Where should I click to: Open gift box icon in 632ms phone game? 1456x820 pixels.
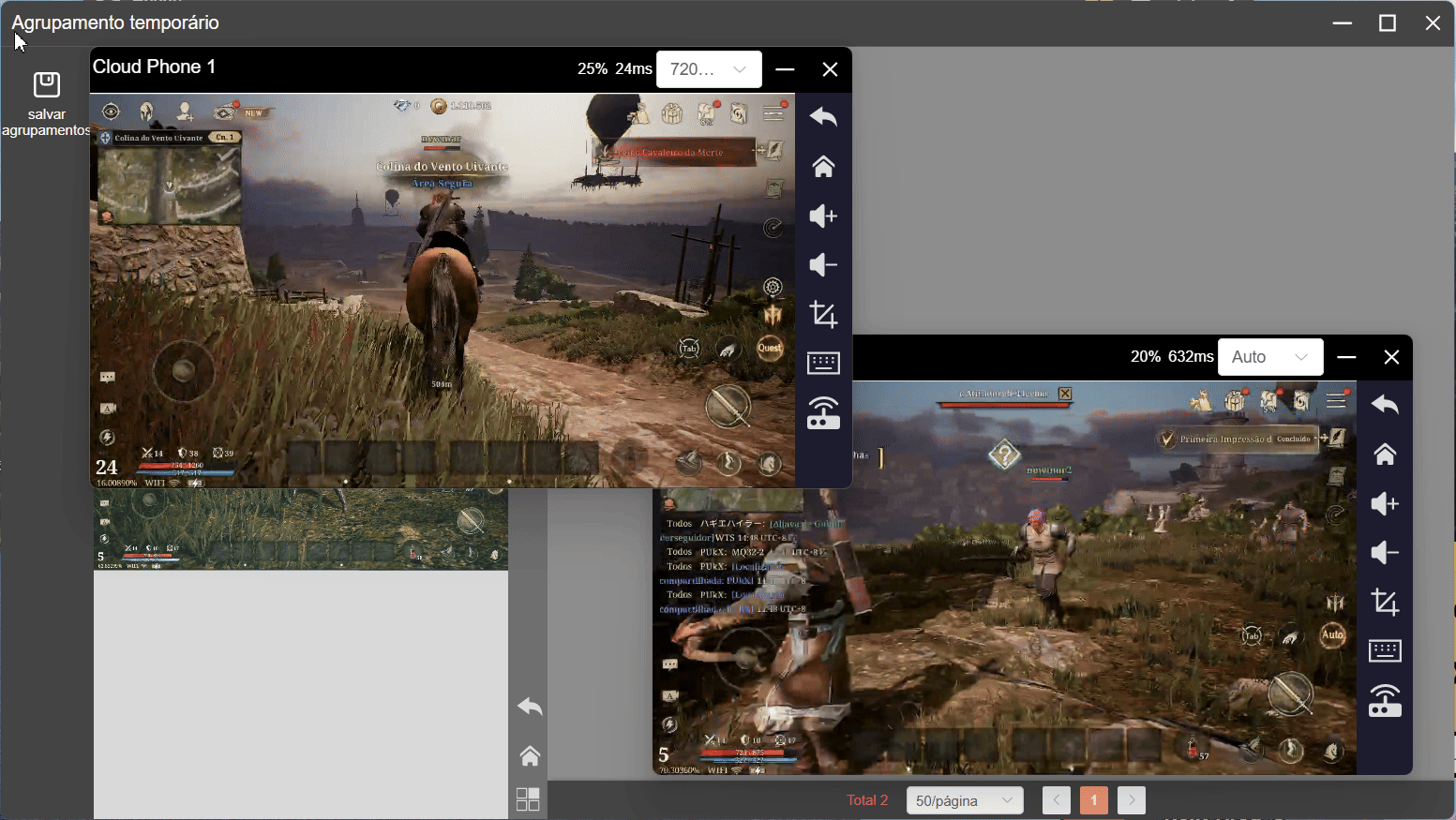tap(1236, 401)
